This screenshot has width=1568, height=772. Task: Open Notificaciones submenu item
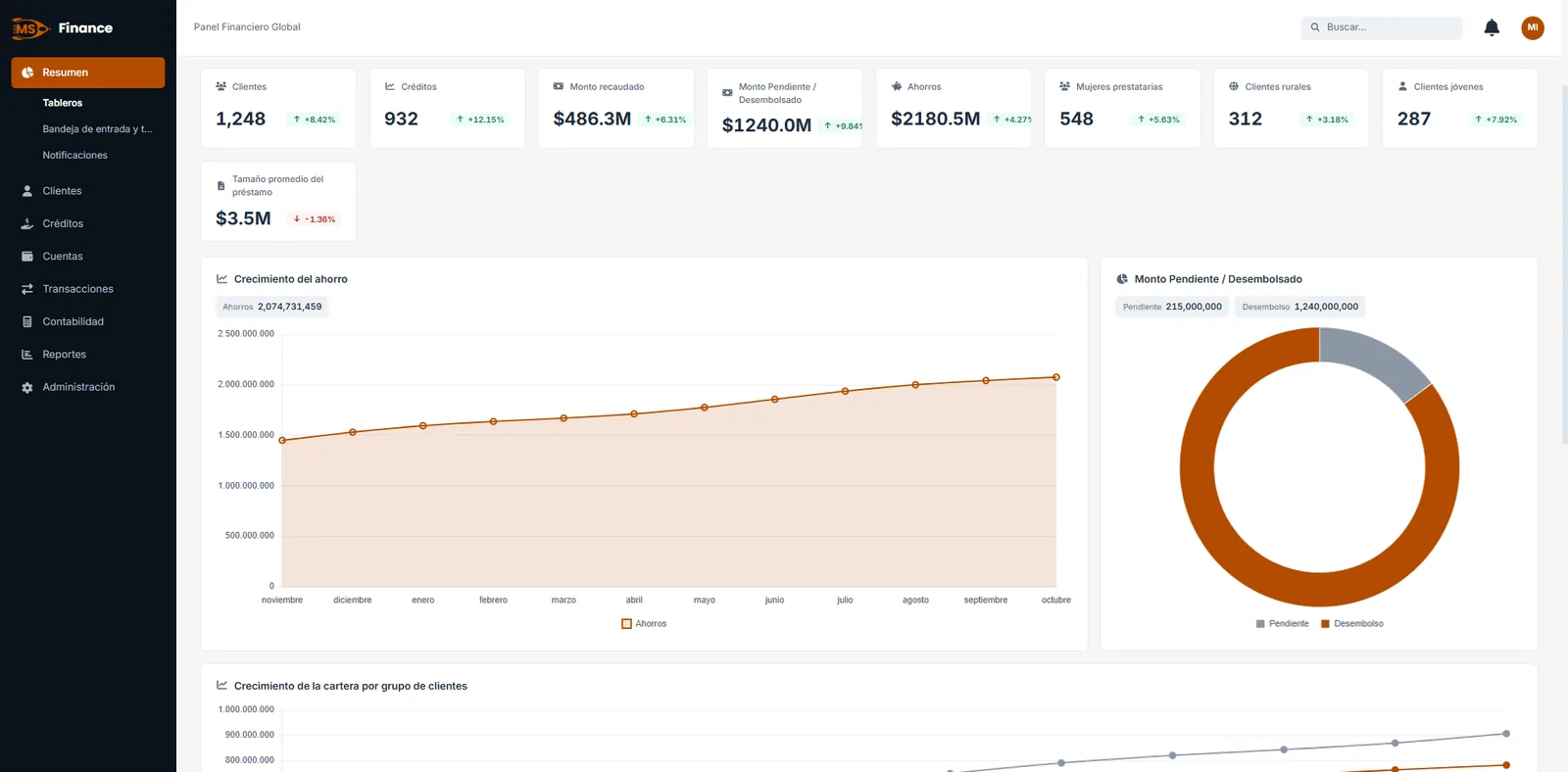point(74,155)
